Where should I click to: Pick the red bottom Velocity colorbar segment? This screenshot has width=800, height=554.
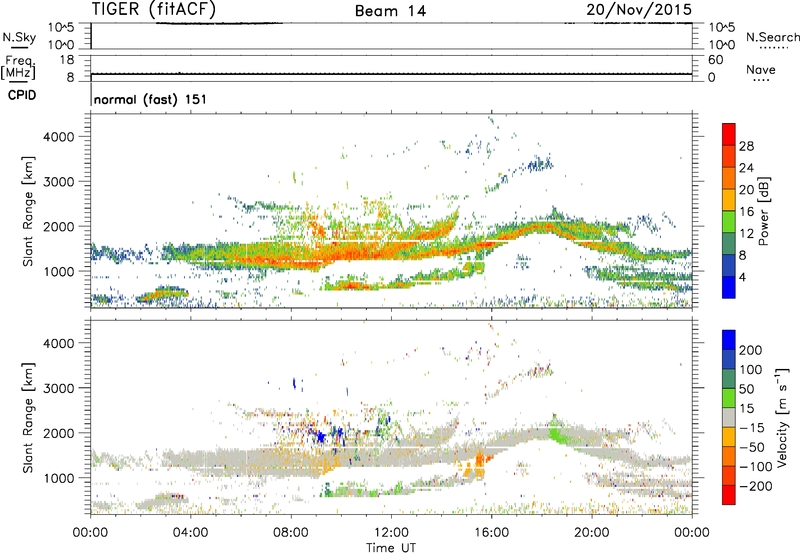(729, 495)
